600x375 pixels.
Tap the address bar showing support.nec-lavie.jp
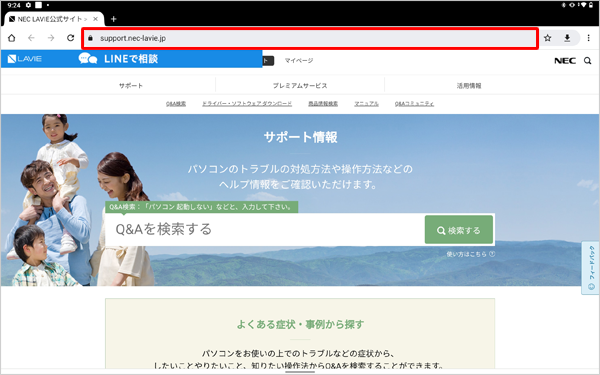310,38
